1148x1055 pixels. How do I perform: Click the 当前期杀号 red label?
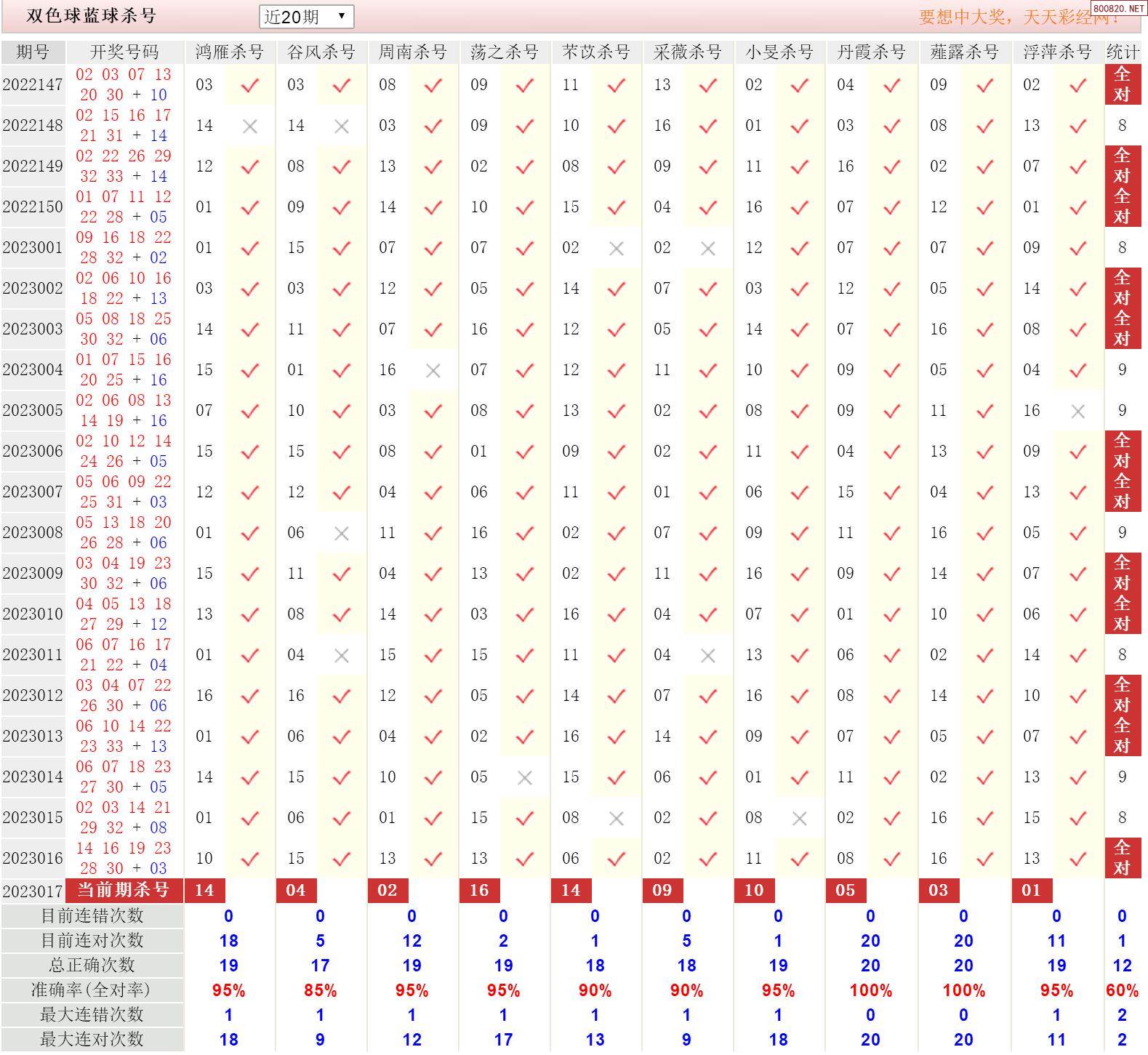[x=124, y=890]
